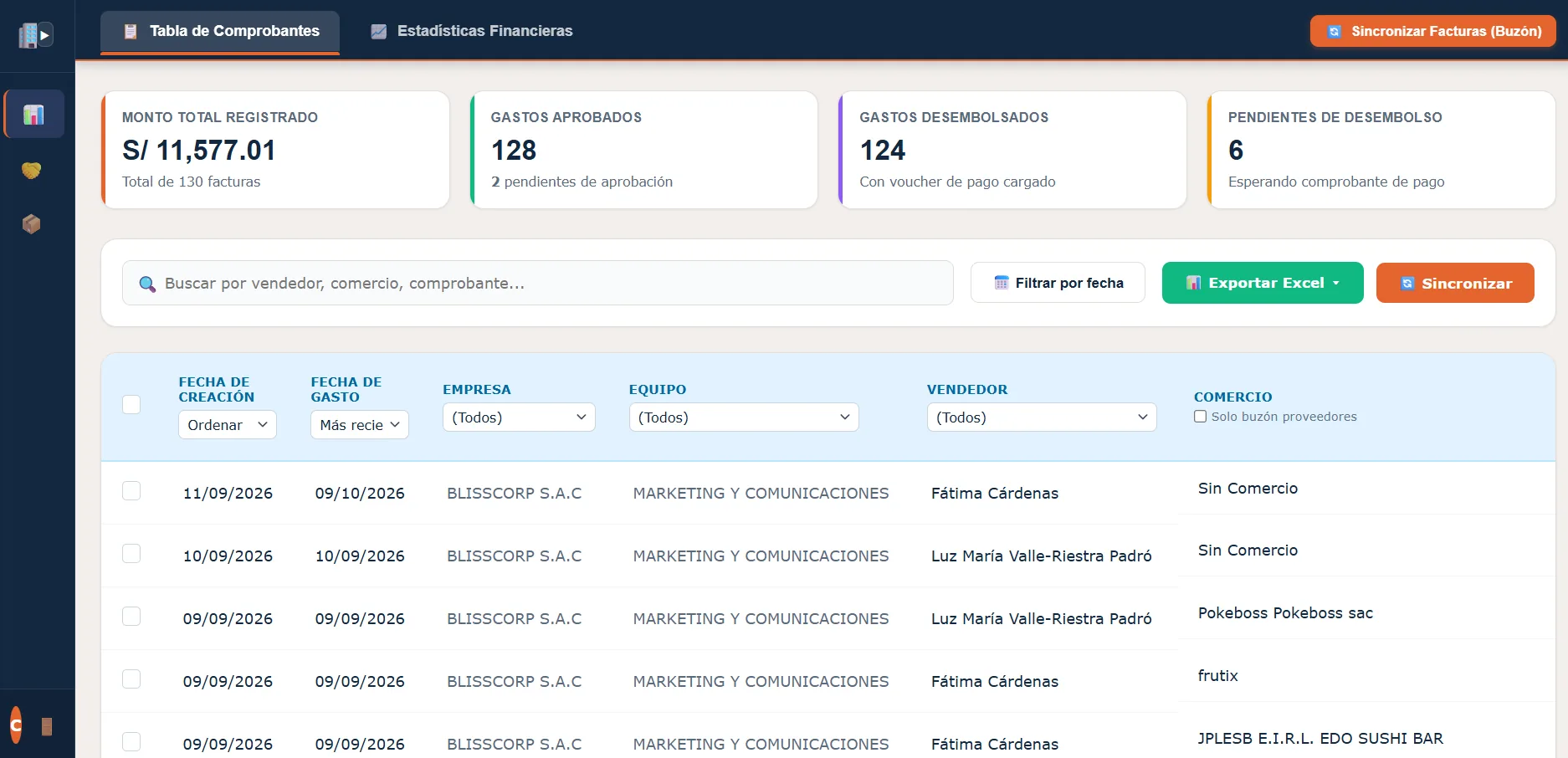Viewport: 1568px width, 758px height.
Task: Click JPLESB E.I.R.L. EDO SUSHI BAR cell
Action: 1320,739
